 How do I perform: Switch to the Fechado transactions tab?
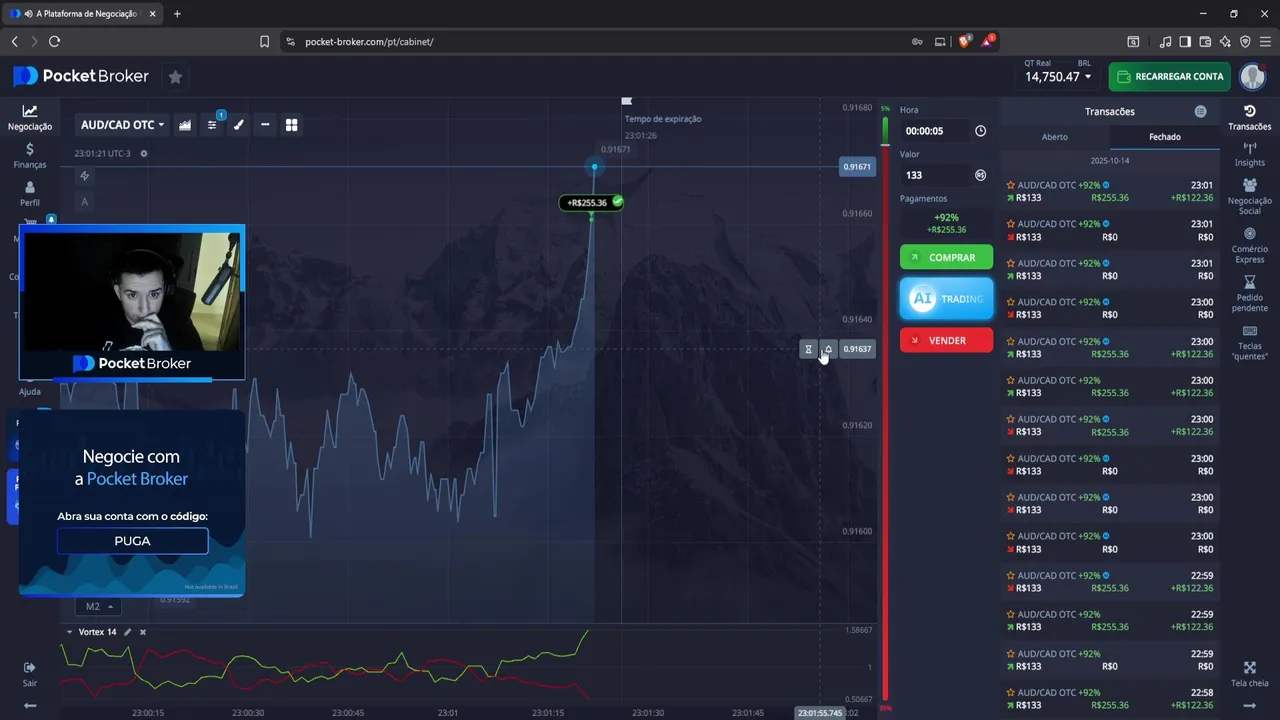point(1165,137)
